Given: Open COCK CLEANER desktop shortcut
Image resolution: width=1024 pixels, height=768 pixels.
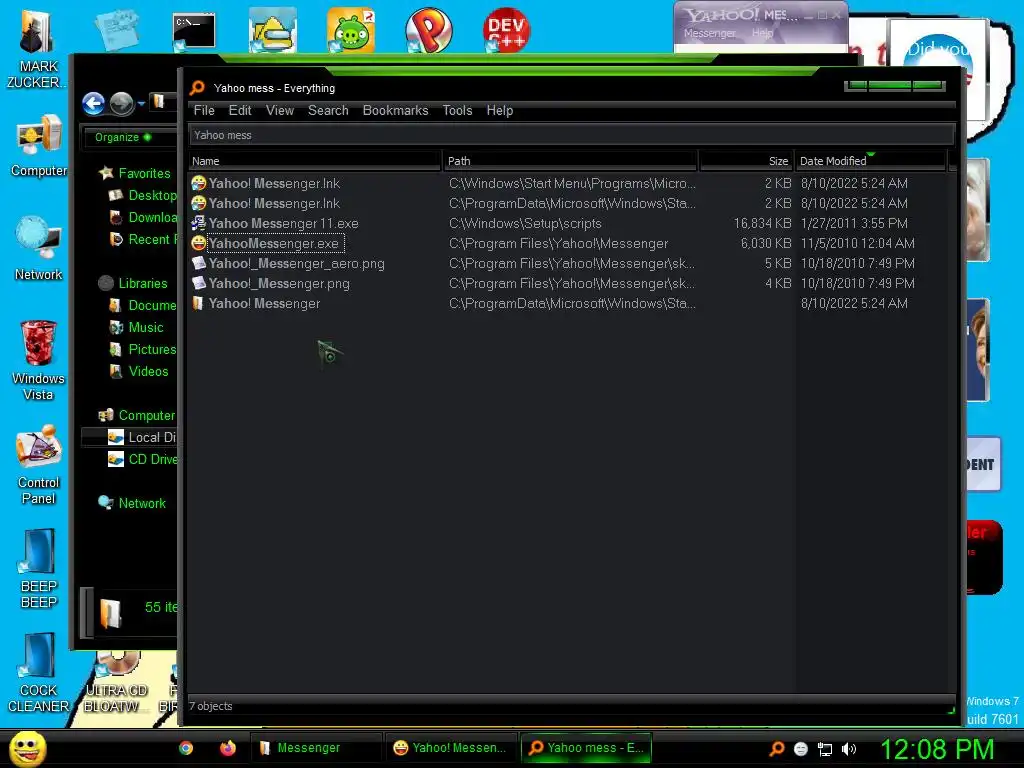Looking at the screenshot, I should click(38, 673).
